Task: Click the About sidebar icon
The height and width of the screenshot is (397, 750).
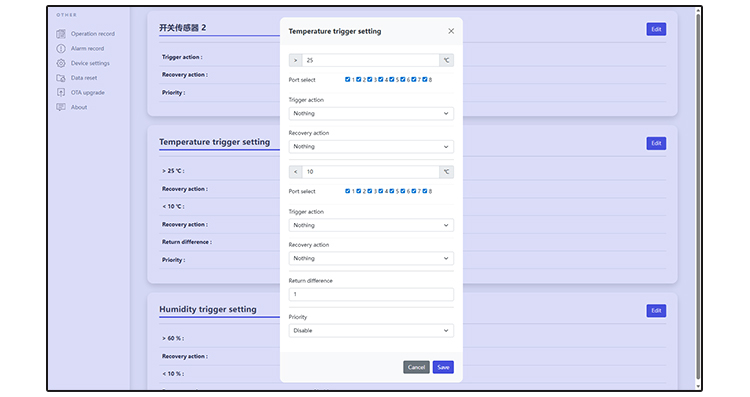Action: click(x=61, y=107)
